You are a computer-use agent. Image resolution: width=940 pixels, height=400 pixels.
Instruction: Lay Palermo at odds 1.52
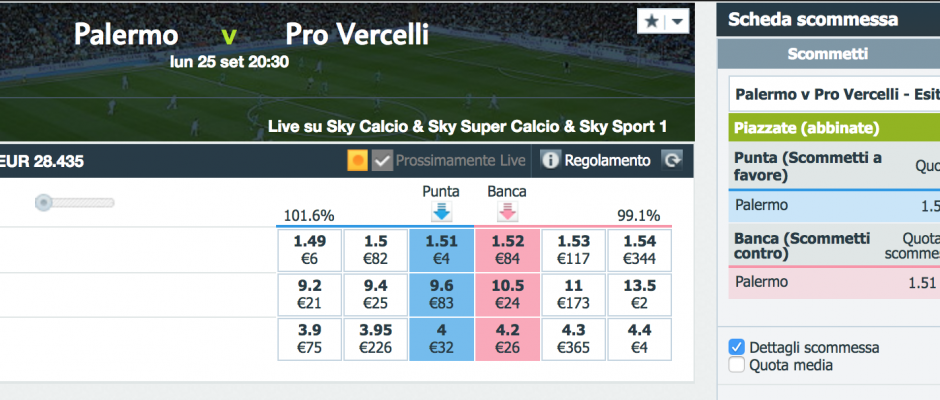(x=507, y=250)
